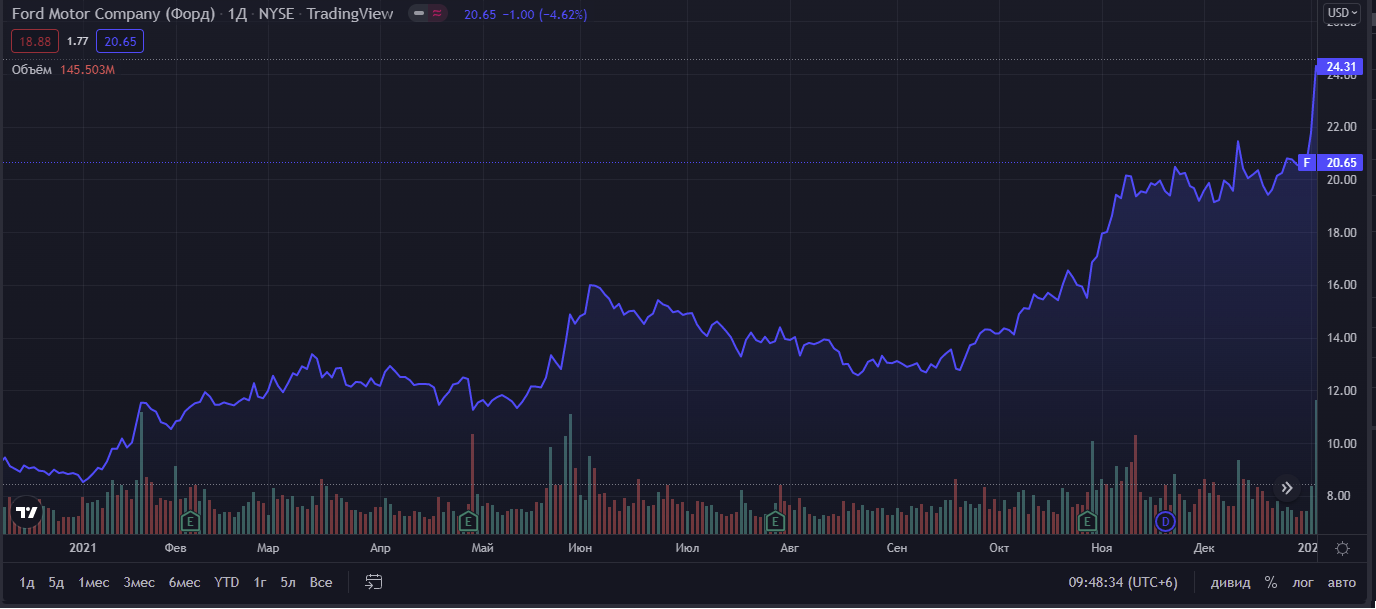
Task: Click the Июл label on the time axis
Action: [687, 548]
